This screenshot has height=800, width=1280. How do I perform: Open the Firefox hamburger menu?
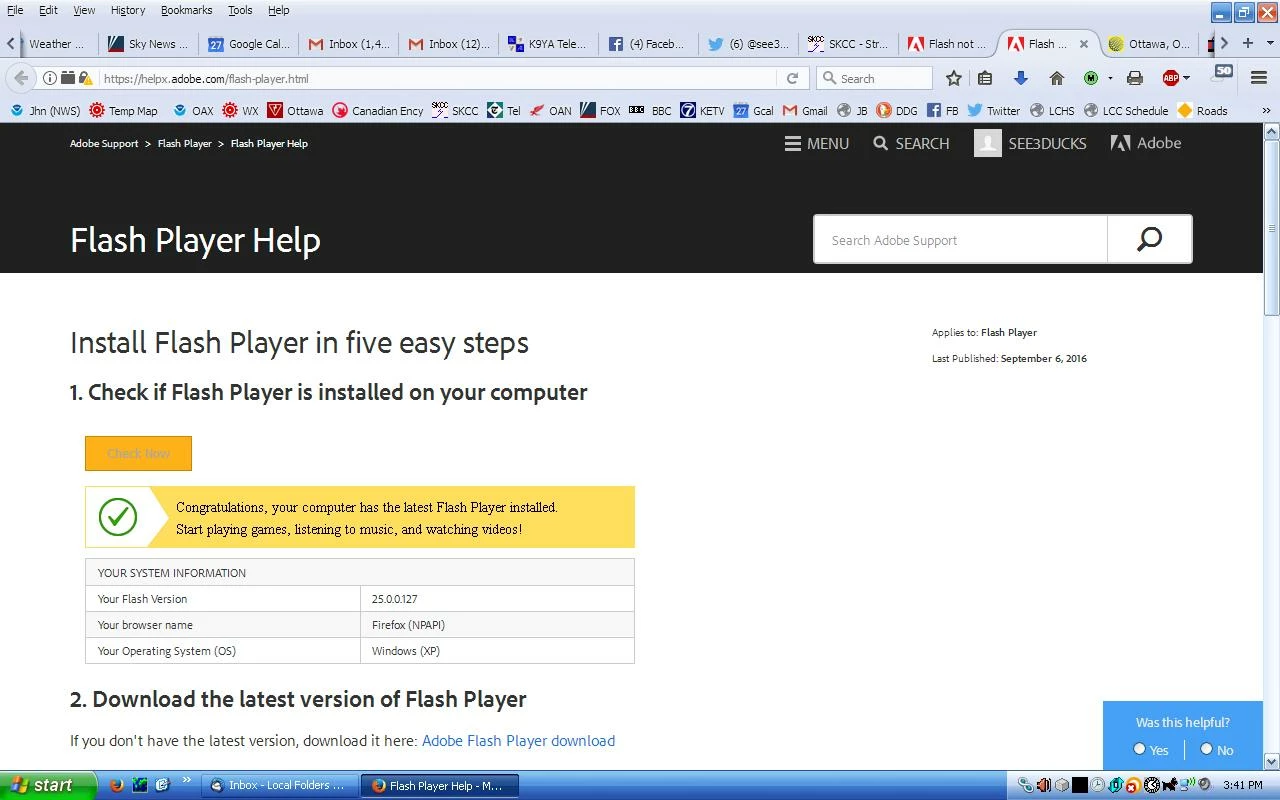point(1259,78)
